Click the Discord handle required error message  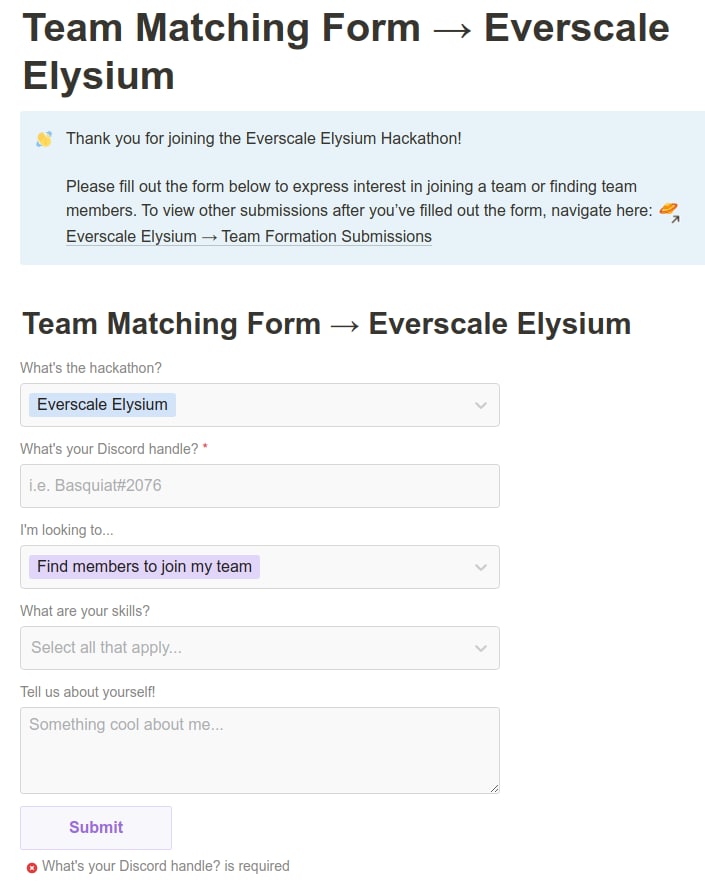point(166,866)
